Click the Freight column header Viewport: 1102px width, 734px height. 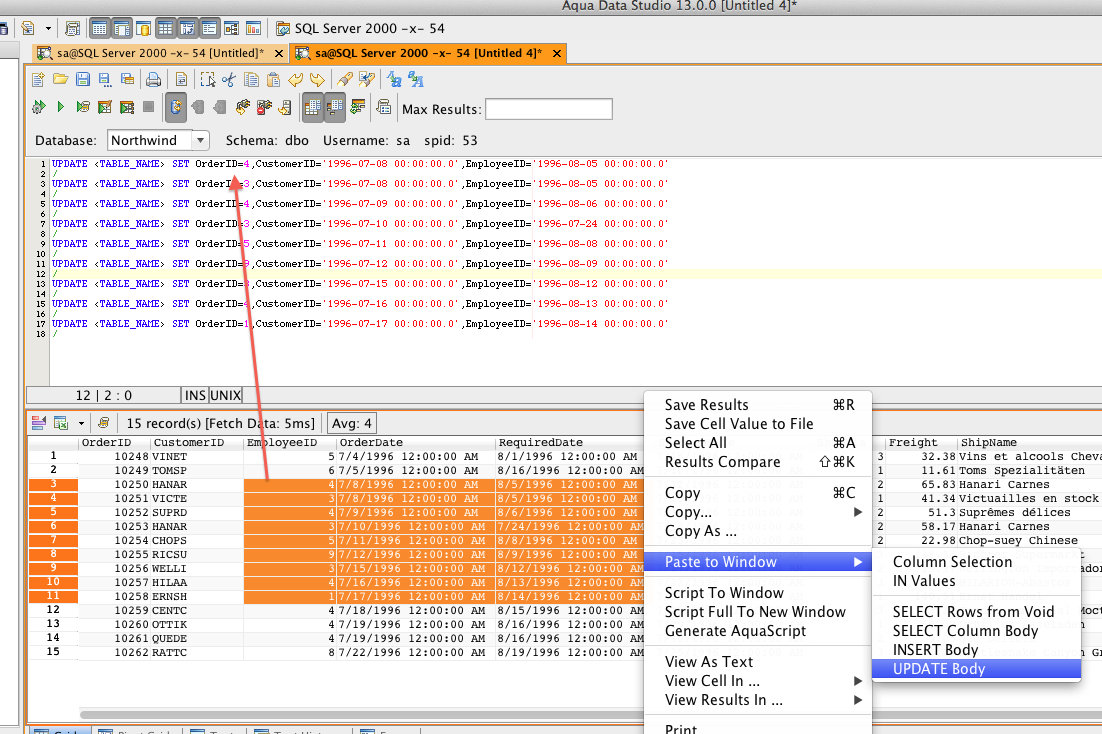pos(921,442)
